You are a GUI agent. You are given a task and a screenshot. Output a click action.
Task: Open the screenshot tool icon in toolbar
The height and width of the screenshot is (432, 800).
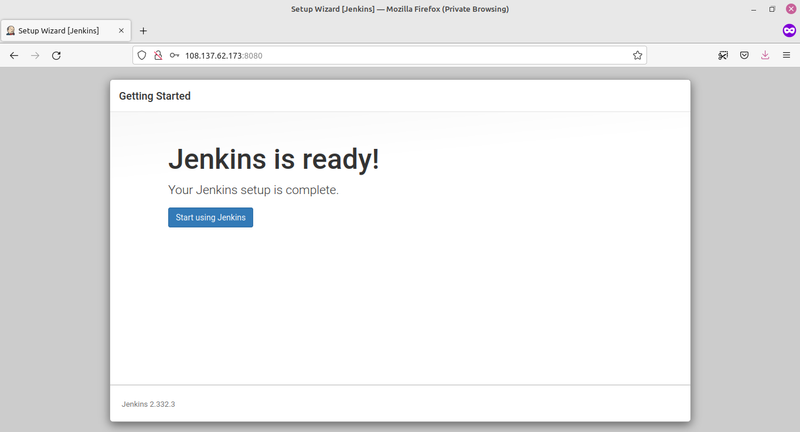click(x=723, y=56)
